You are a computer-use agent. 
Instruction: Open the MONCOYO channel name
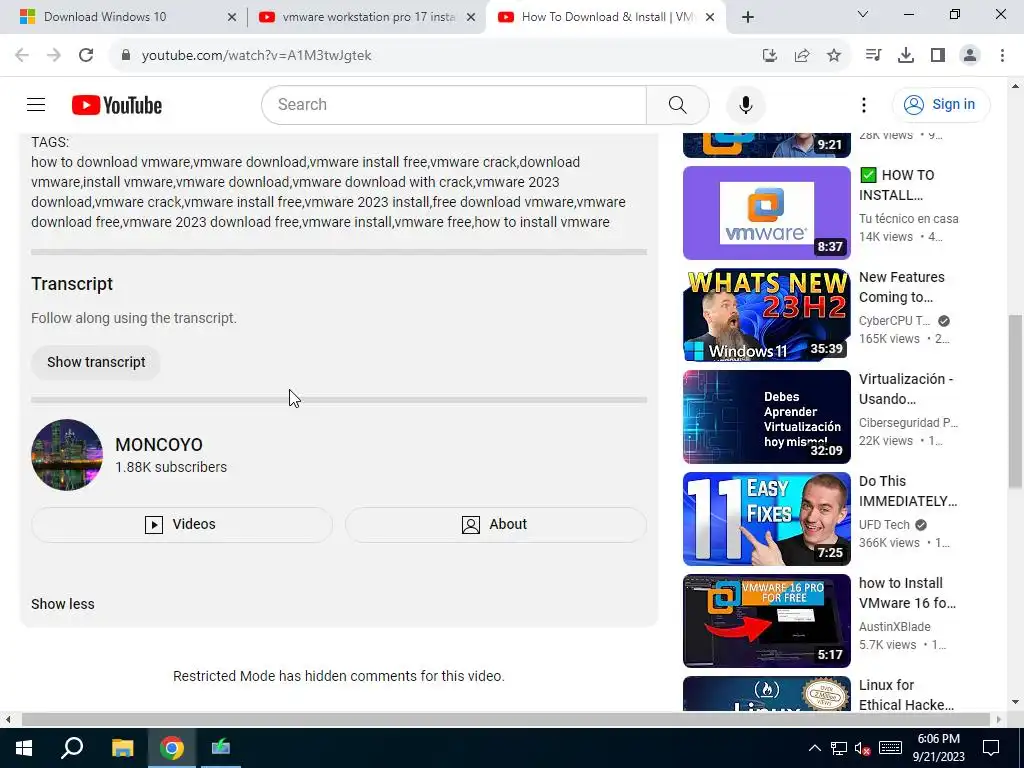point(159,445)
